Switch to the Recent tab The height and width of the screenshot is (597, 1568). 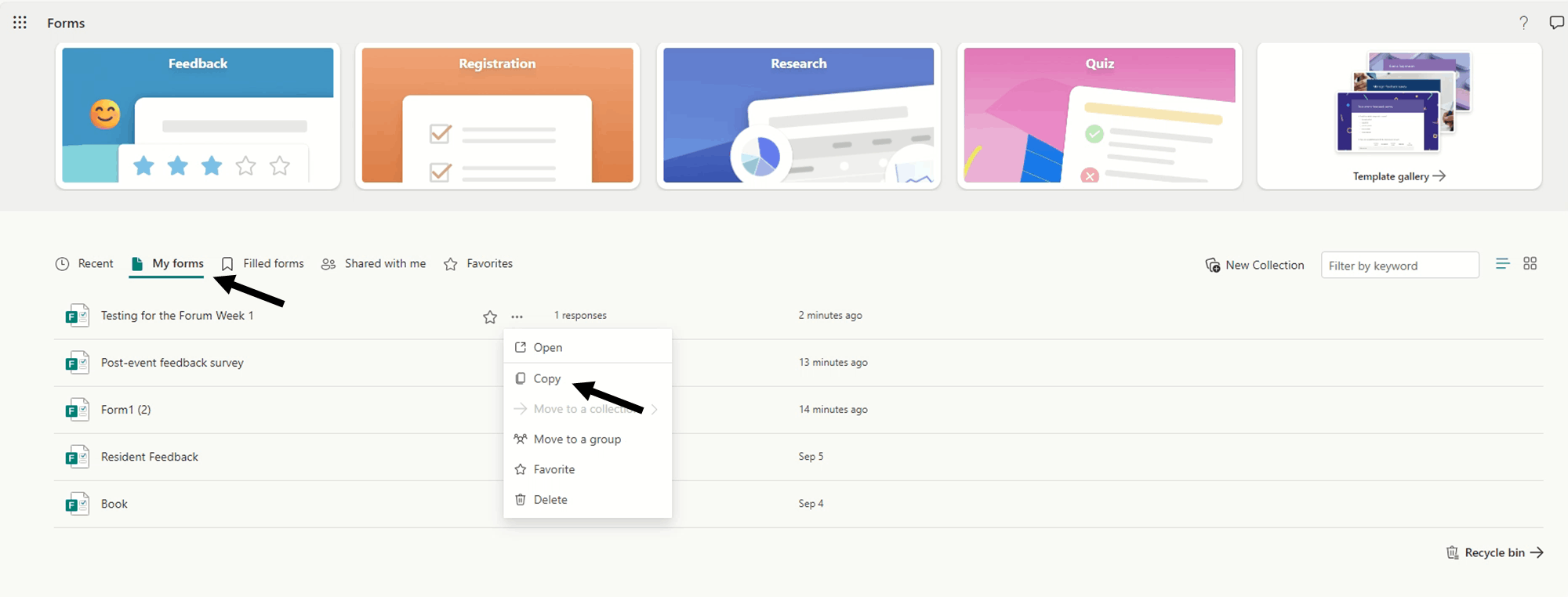85,264
